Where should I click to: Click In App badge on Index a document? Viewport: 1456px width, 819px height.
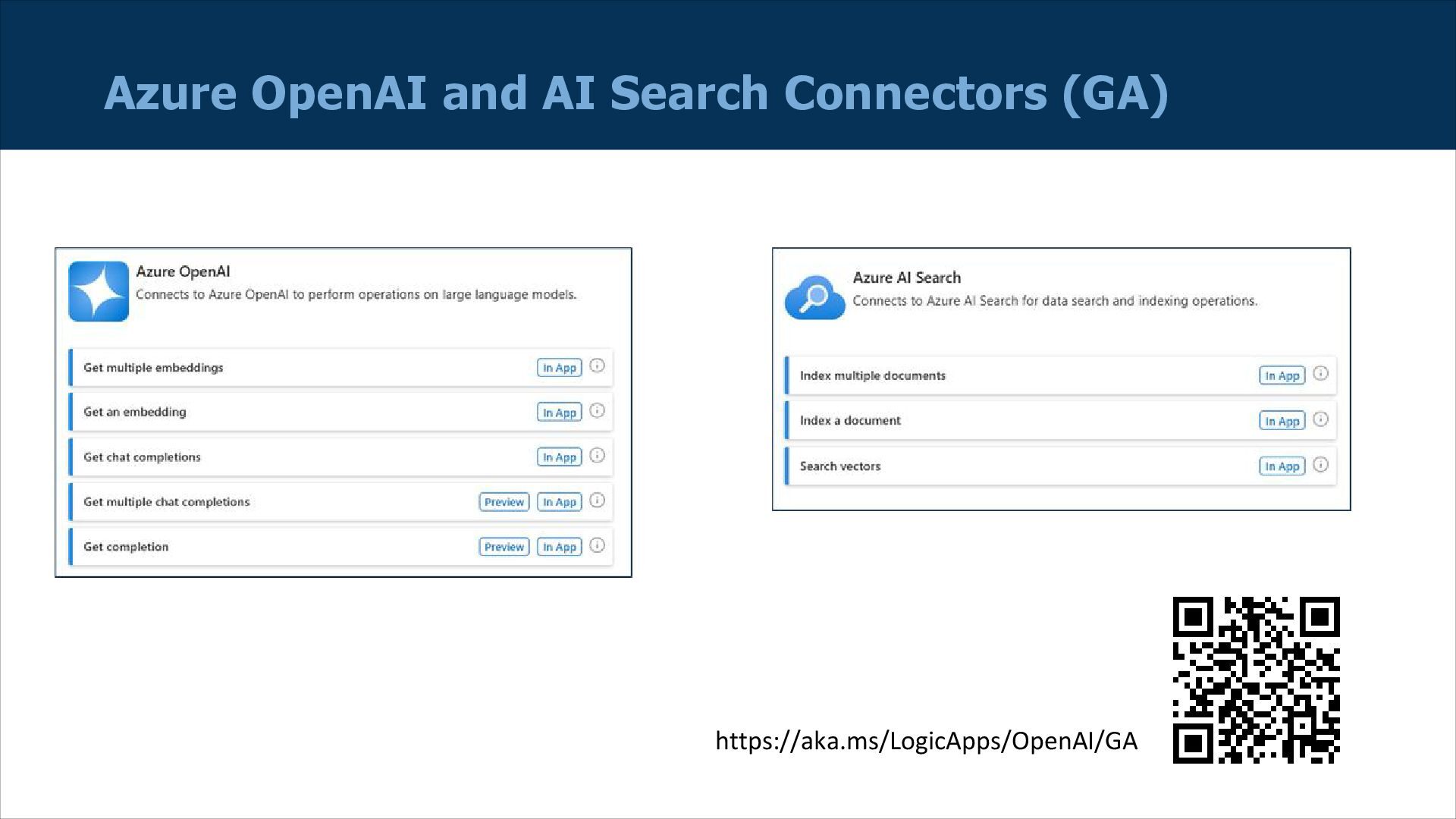click(1282, 421)
